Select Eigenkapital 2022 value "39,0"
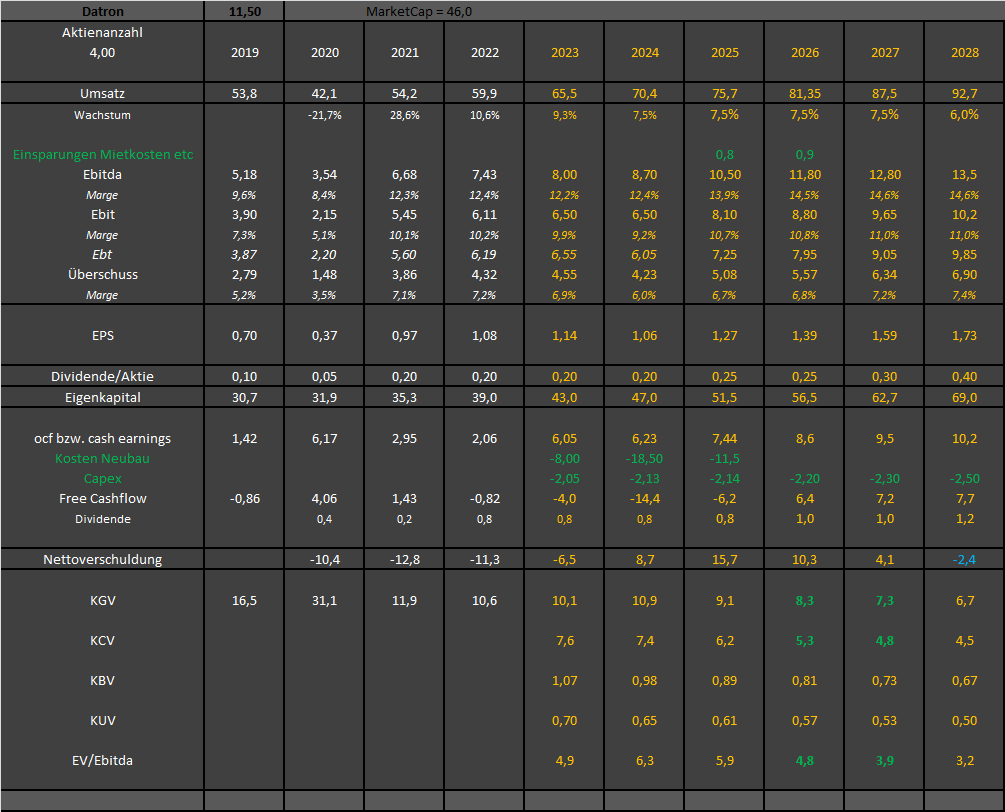 tap(485, 397)
